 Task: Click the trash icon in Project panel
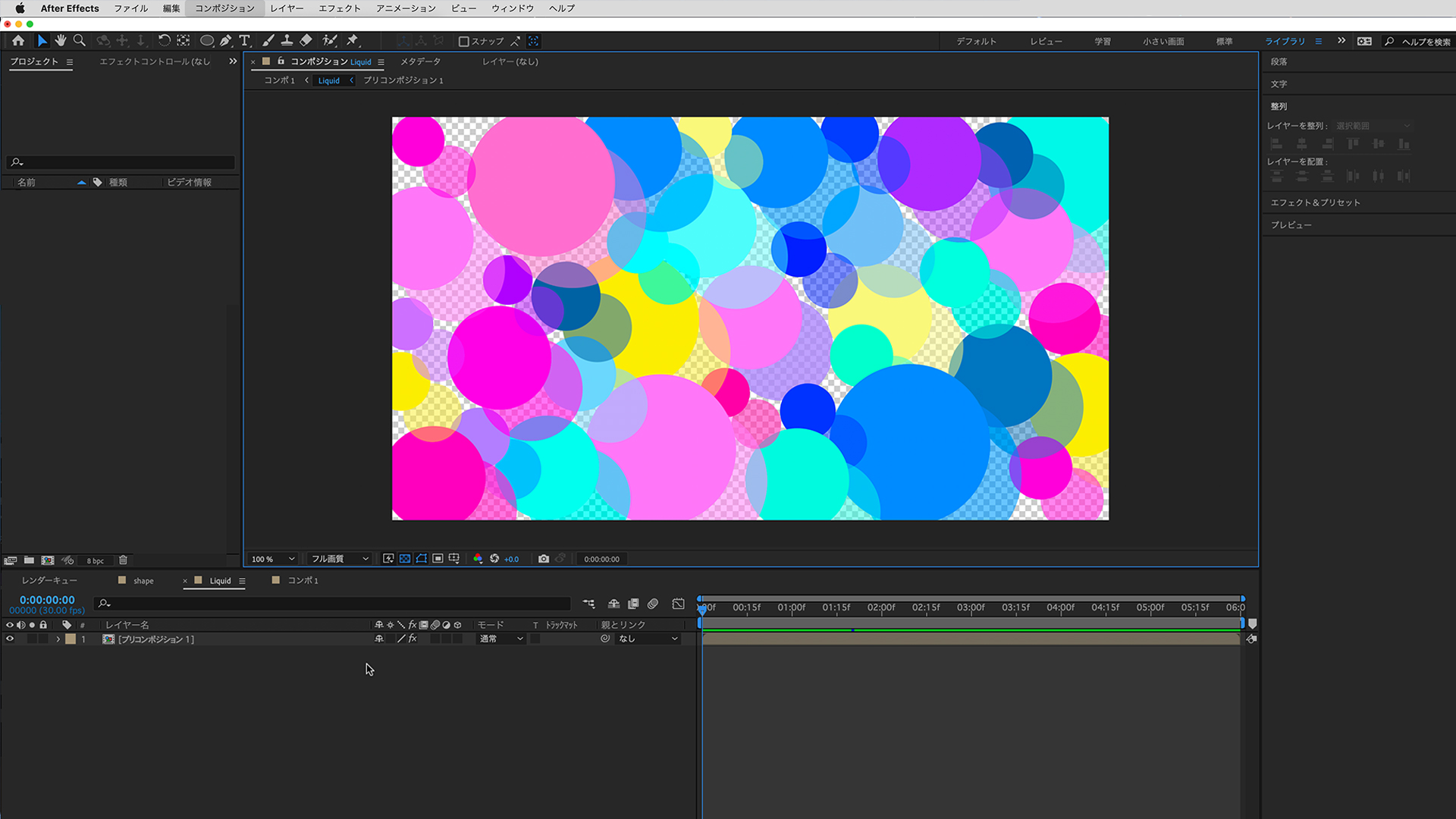pyautogui.click(x=123, y=560)
